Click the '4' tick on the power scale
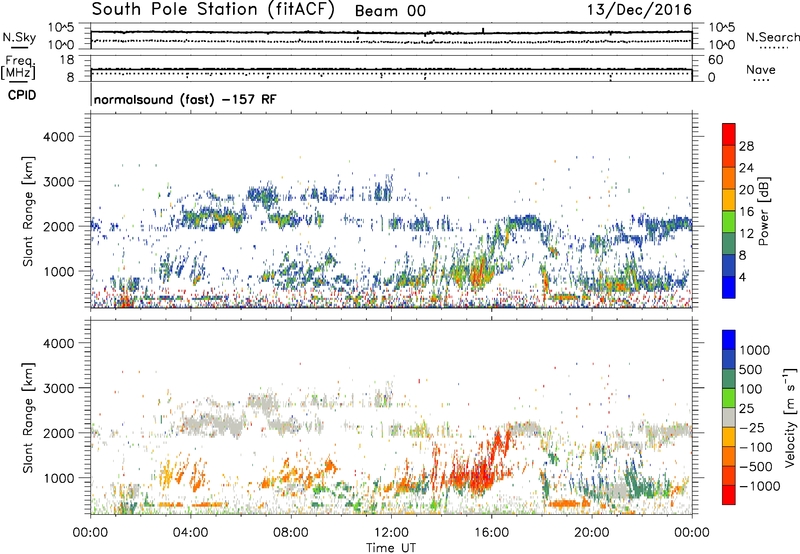 [742, 277]
